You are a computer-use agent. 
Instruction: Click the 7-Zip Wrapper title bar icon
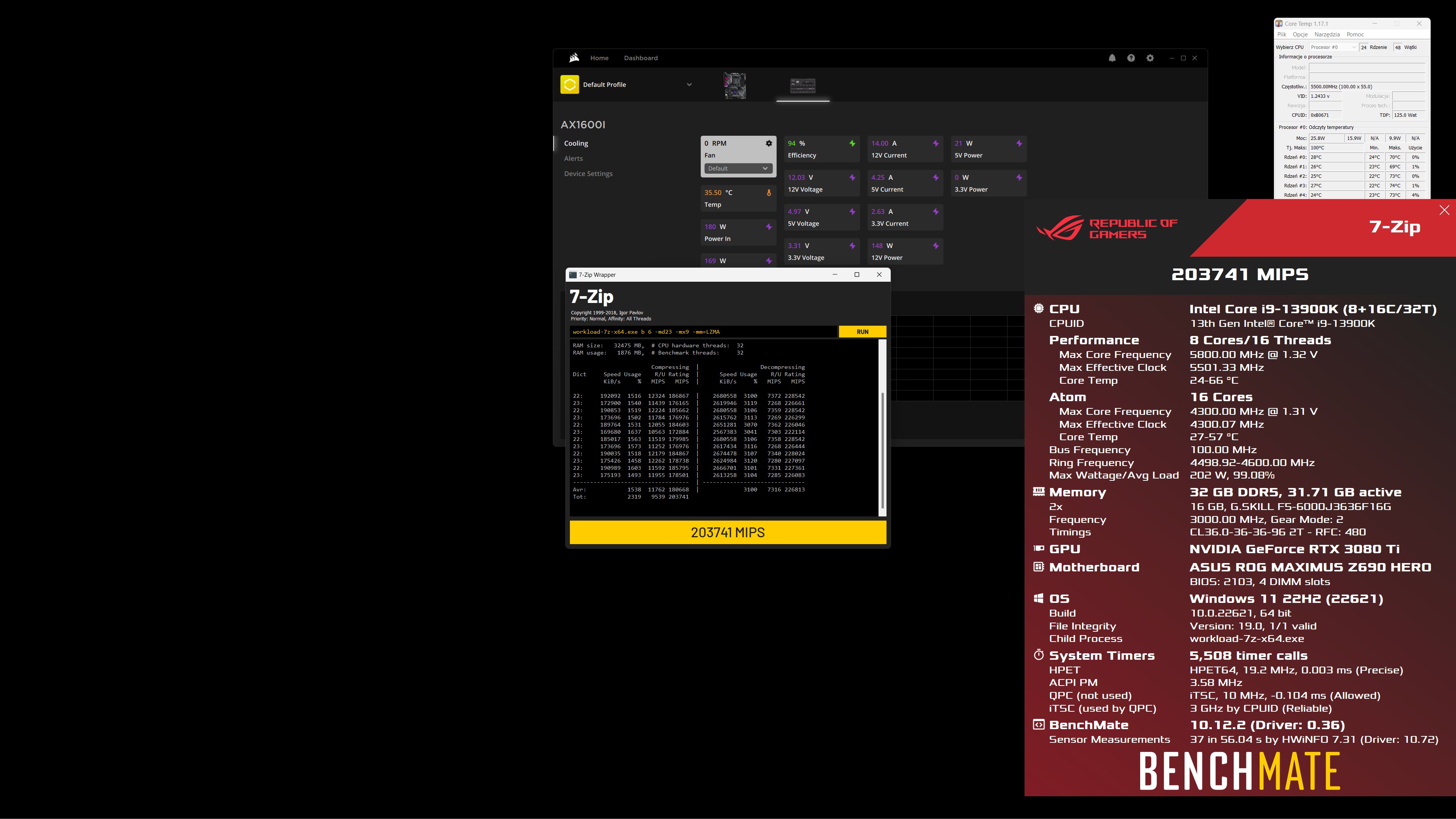[x=573, y=275]
